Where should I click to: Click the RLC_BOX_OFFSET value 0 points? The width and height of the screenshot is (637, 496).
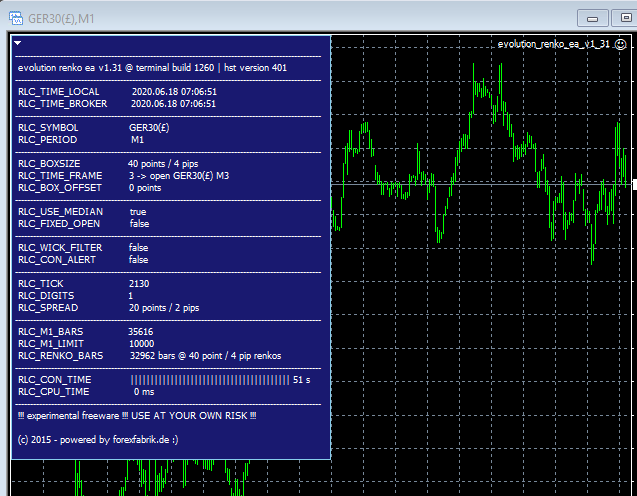[x=145, y=188]
